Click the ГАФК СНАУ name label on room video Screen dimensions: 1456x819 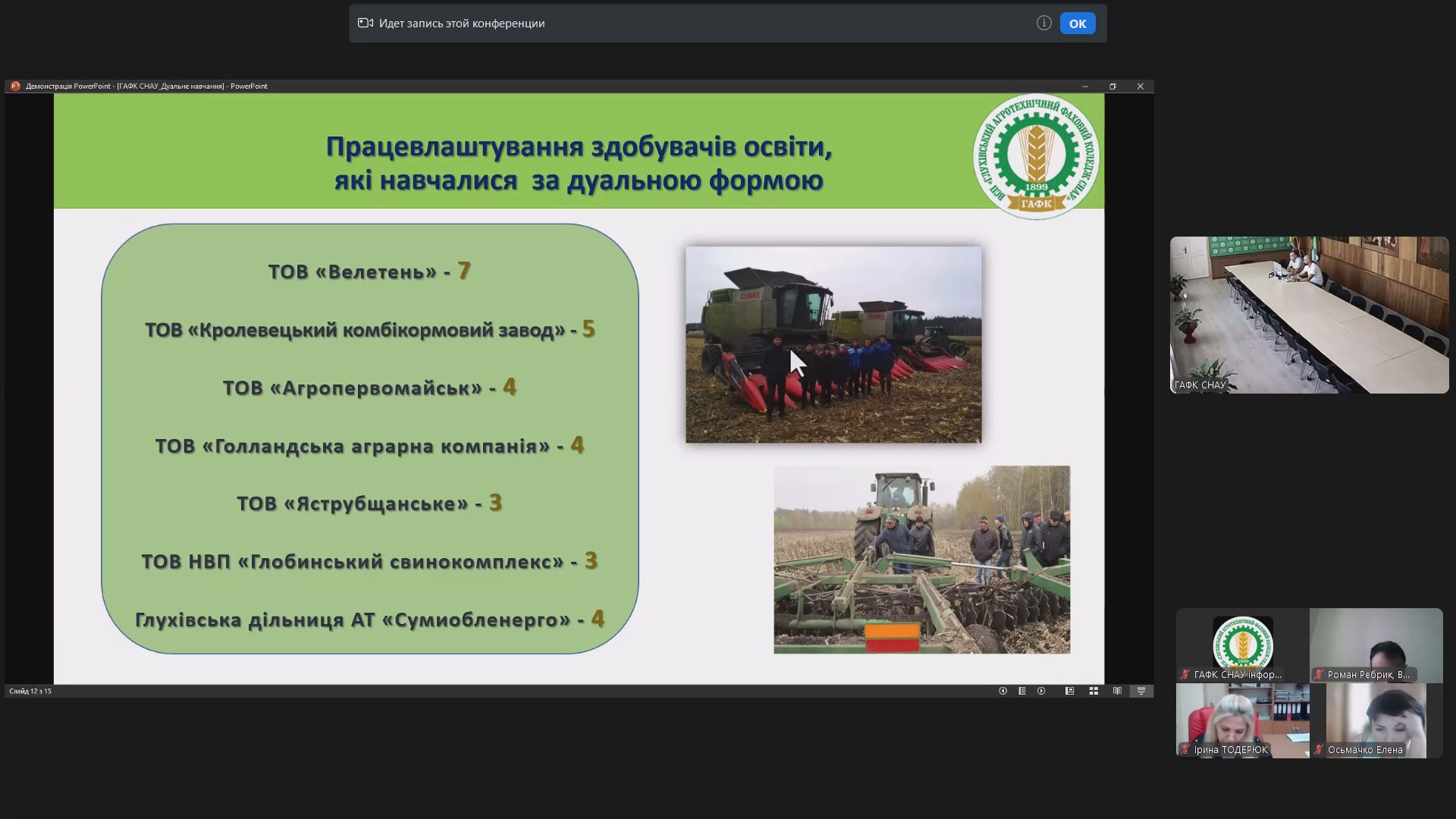(x=1200, y=385)
